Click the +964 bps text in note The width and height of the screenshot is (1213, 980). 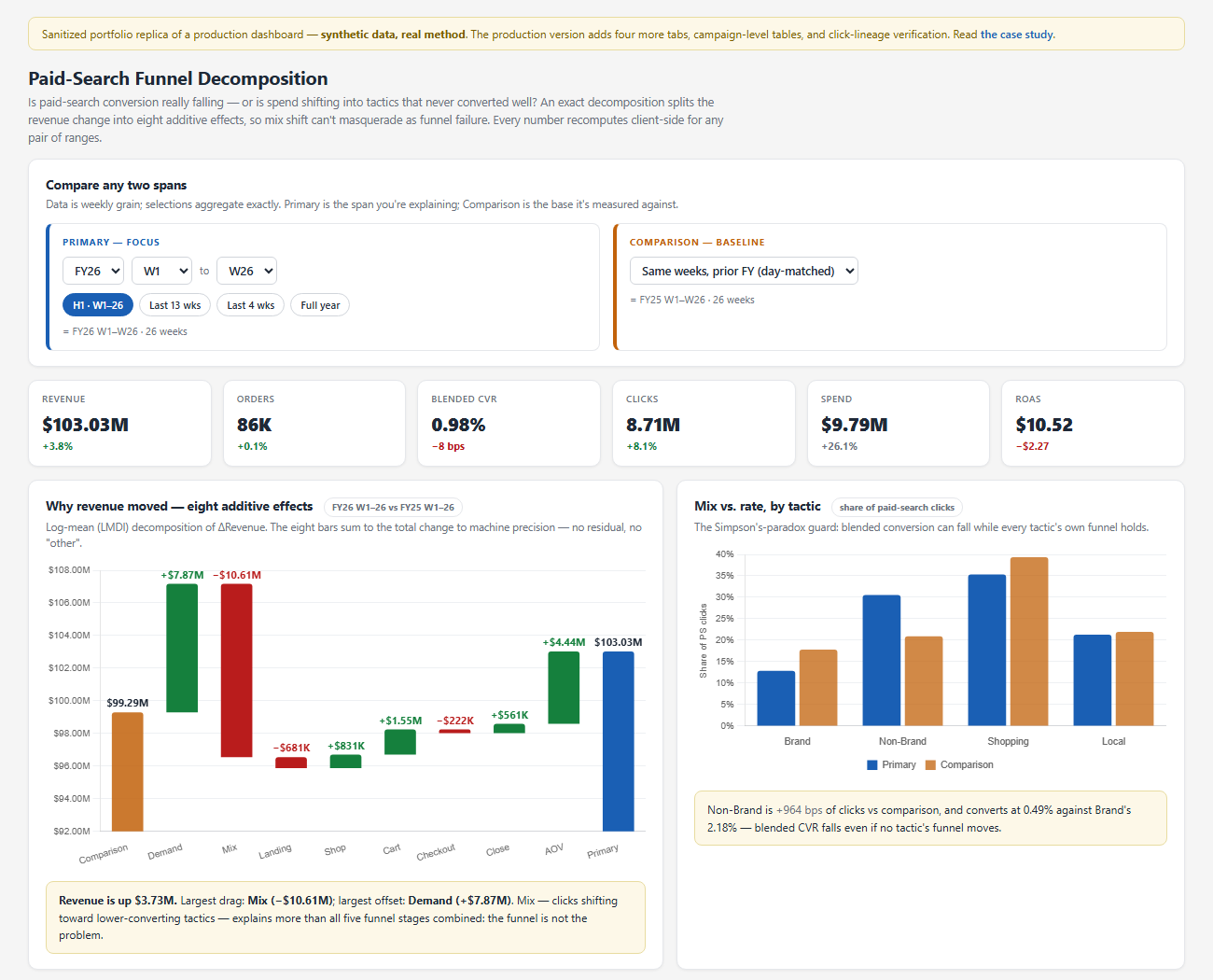[x=800, y=810]
